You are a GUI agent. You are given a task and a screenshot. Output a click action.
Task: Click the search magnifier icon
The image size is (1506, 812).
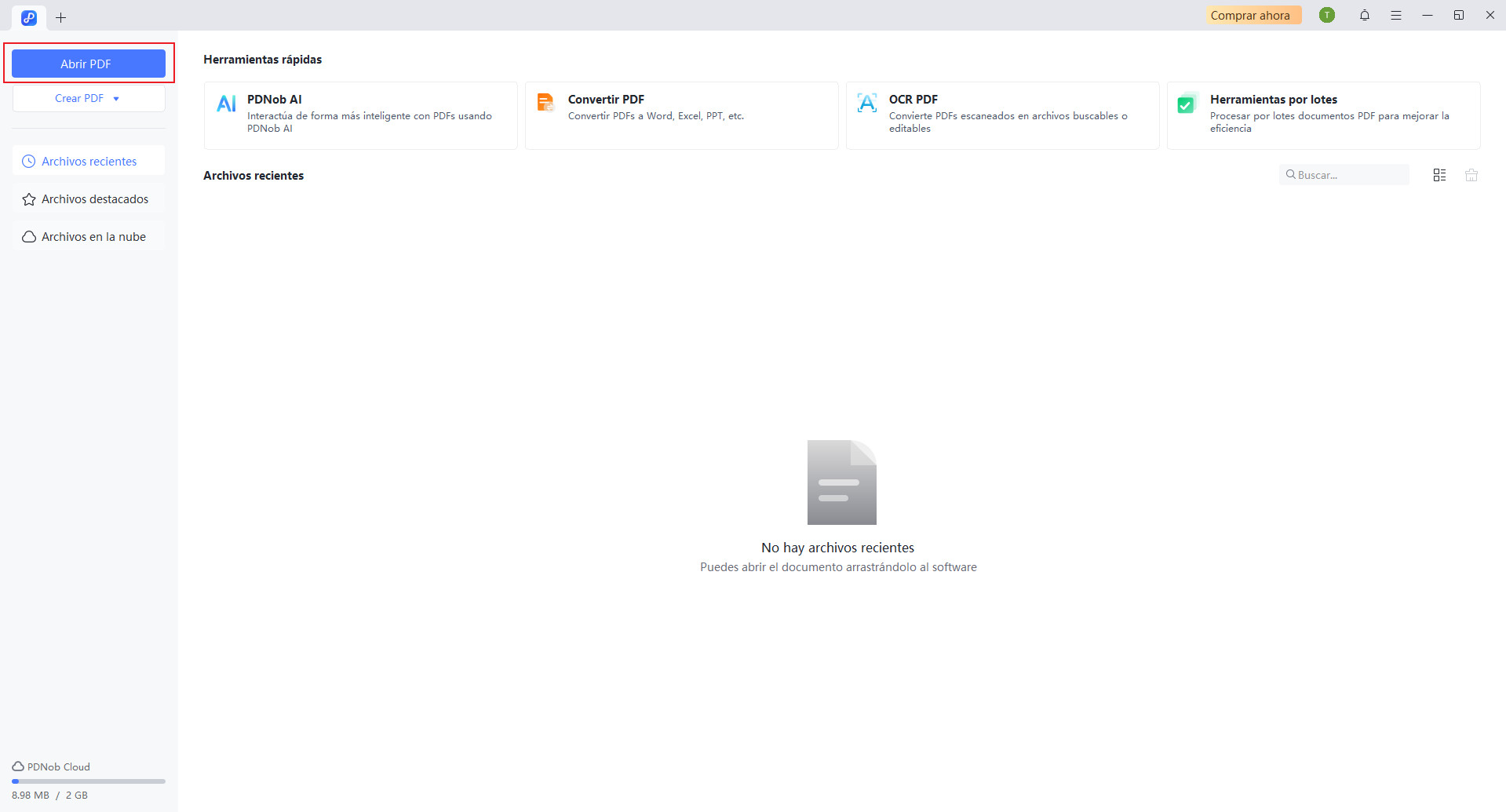1290,174
